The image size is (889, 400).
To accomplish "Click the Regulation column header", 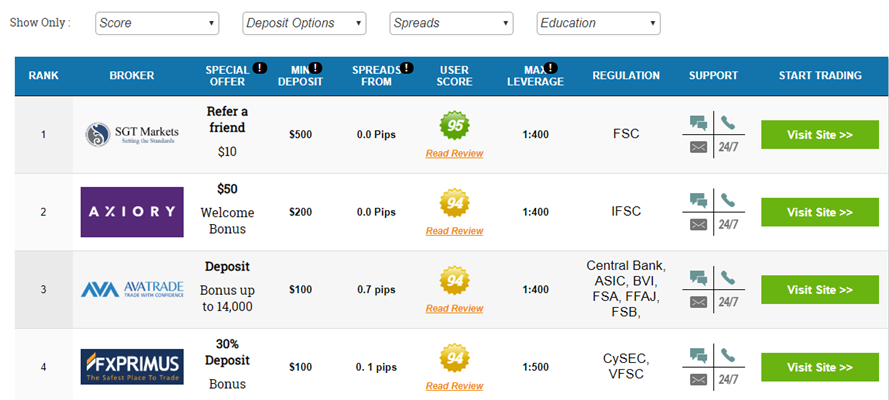I will [x=626, y=75].
